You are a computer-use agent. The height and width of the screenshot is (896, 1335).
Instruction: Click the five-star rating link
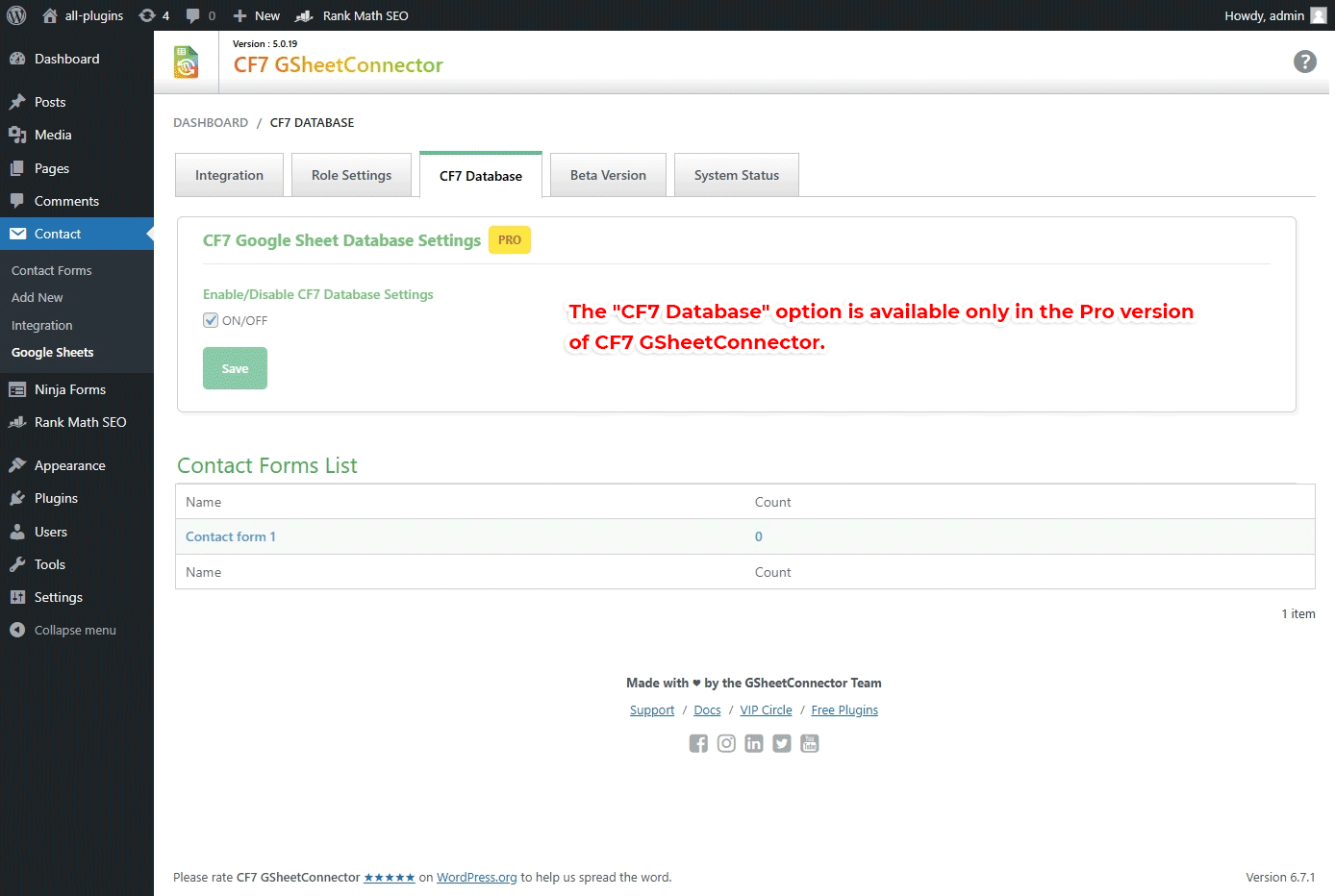[390, 877]
